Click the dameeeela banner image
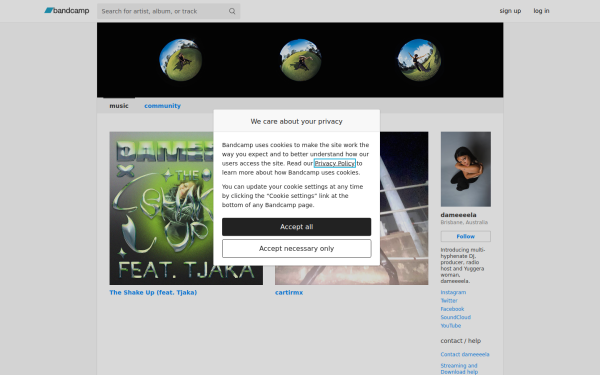Viewport: 600px width, 375px height. pyautogui.click(x=300, y=60)
